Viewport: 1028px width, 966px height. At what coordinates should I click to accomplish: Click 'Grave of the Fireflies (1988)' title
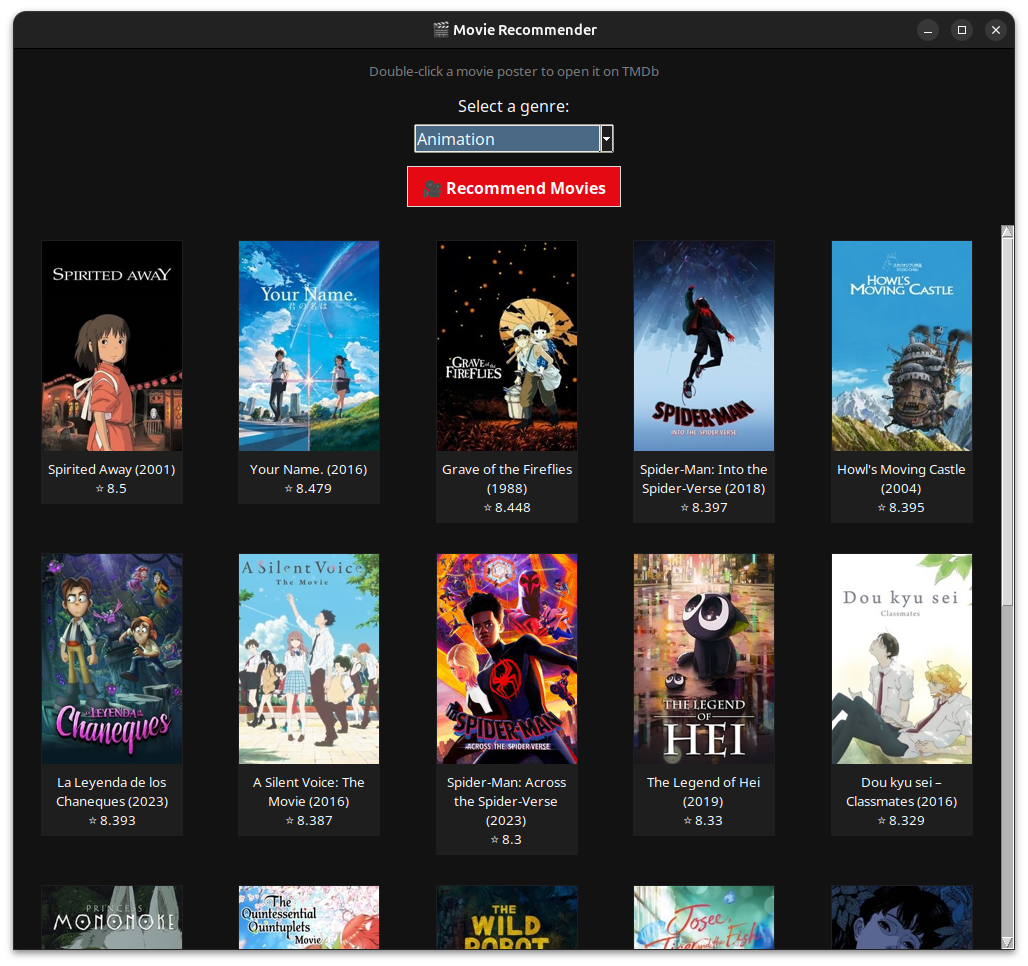507,479
